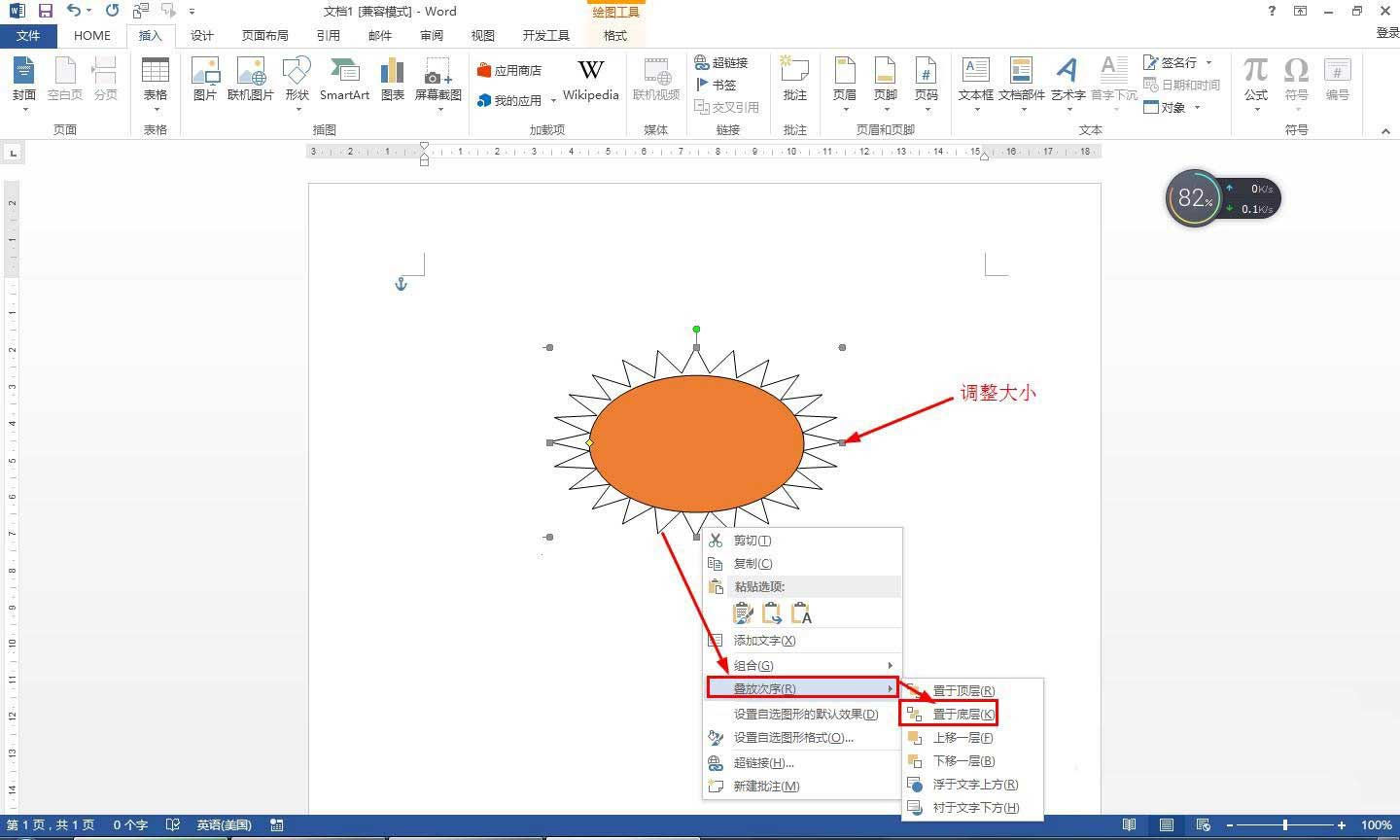Image resolution: width=1400 pixels, height=840 pixels.
Task: Open the Shapes gallery
Action: 297,79
